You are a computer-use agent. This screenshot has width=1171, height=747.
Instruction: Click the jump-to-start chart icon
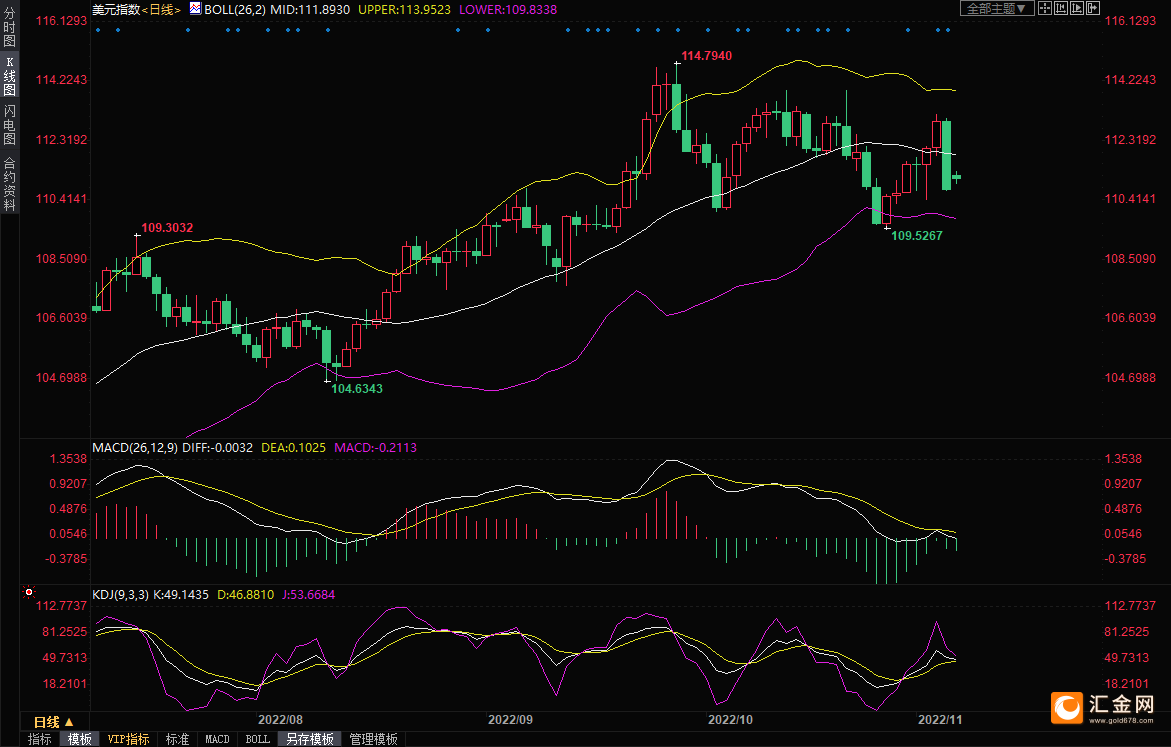pos(1061,8)
